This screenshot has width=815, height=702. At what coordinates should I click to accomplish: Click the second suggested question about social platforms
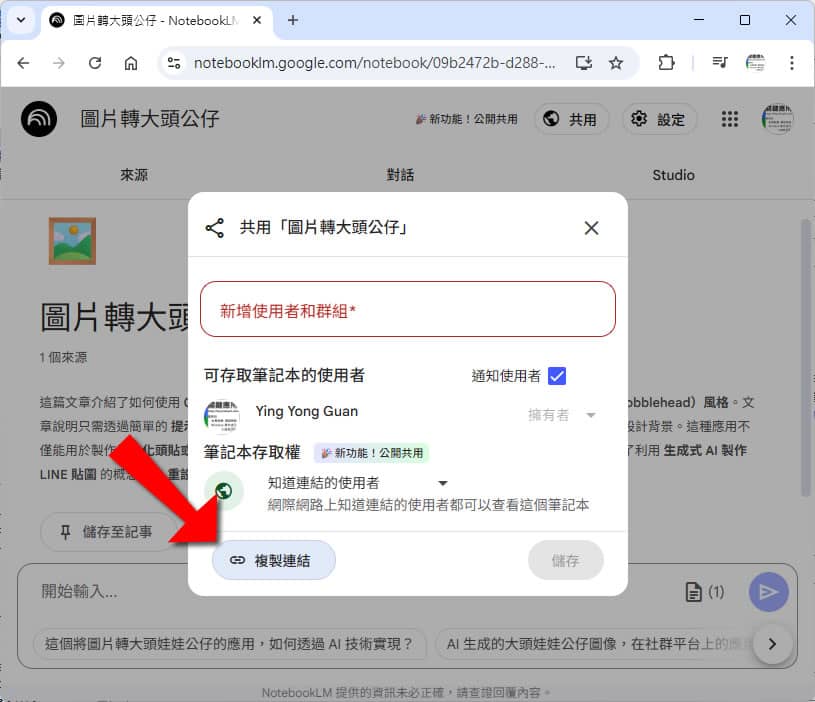(x=593, y=644)
